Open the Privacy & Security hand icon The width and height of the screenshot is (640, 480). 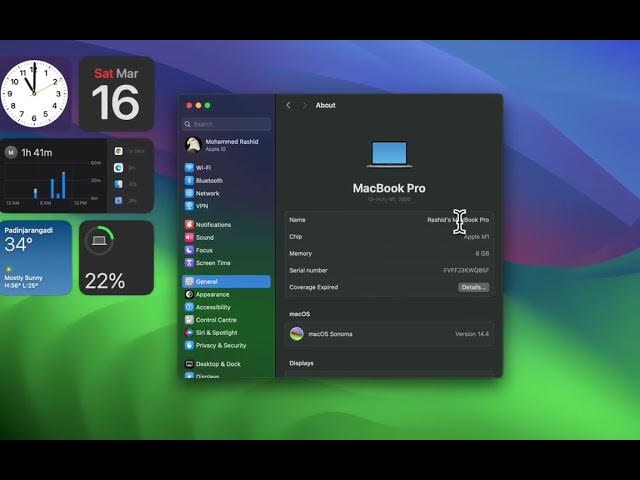(189, 345)
